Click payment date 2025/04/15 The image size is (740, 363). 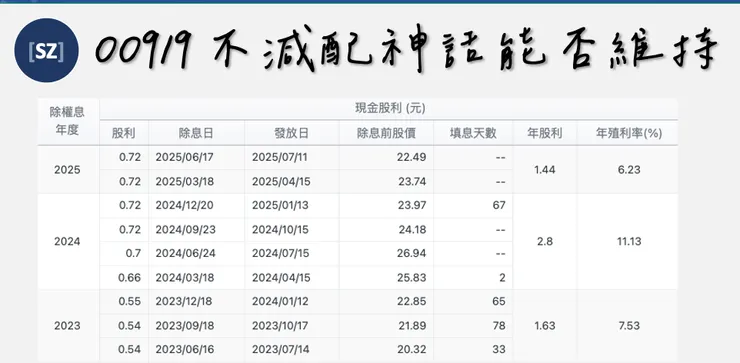(281, 182)
